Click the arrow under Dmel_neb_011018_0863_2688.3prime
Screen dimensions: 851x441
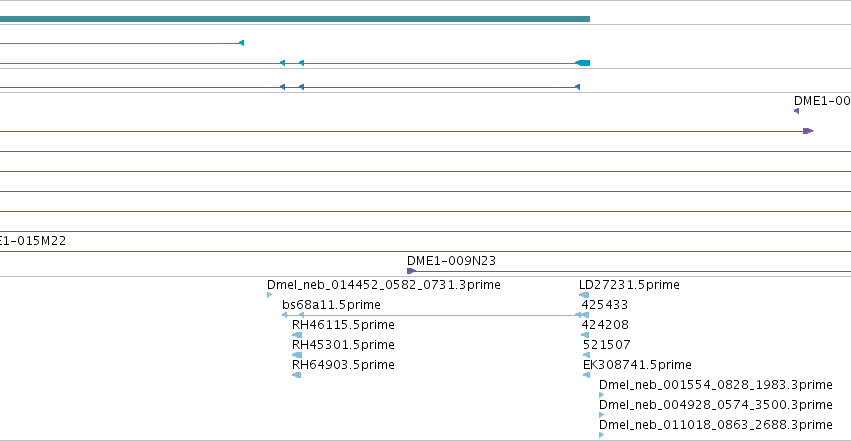pos(601,435)
